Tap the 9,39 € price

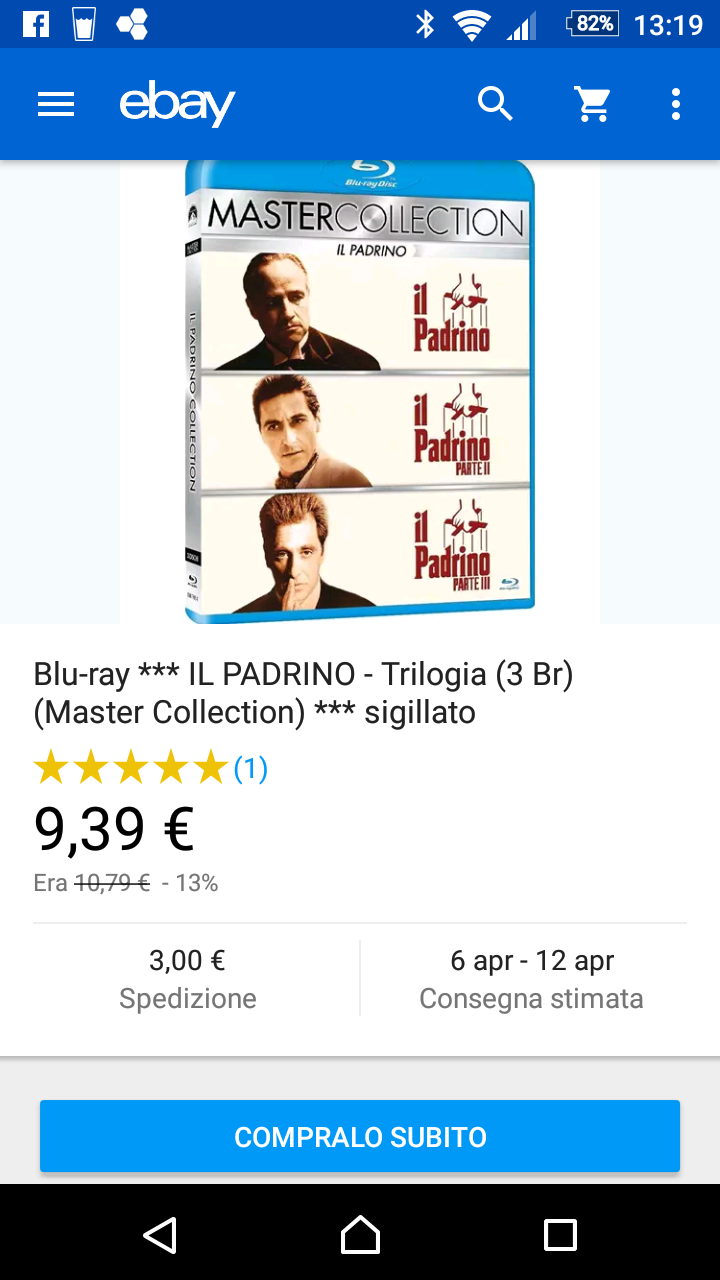click(x=114, y=828)
